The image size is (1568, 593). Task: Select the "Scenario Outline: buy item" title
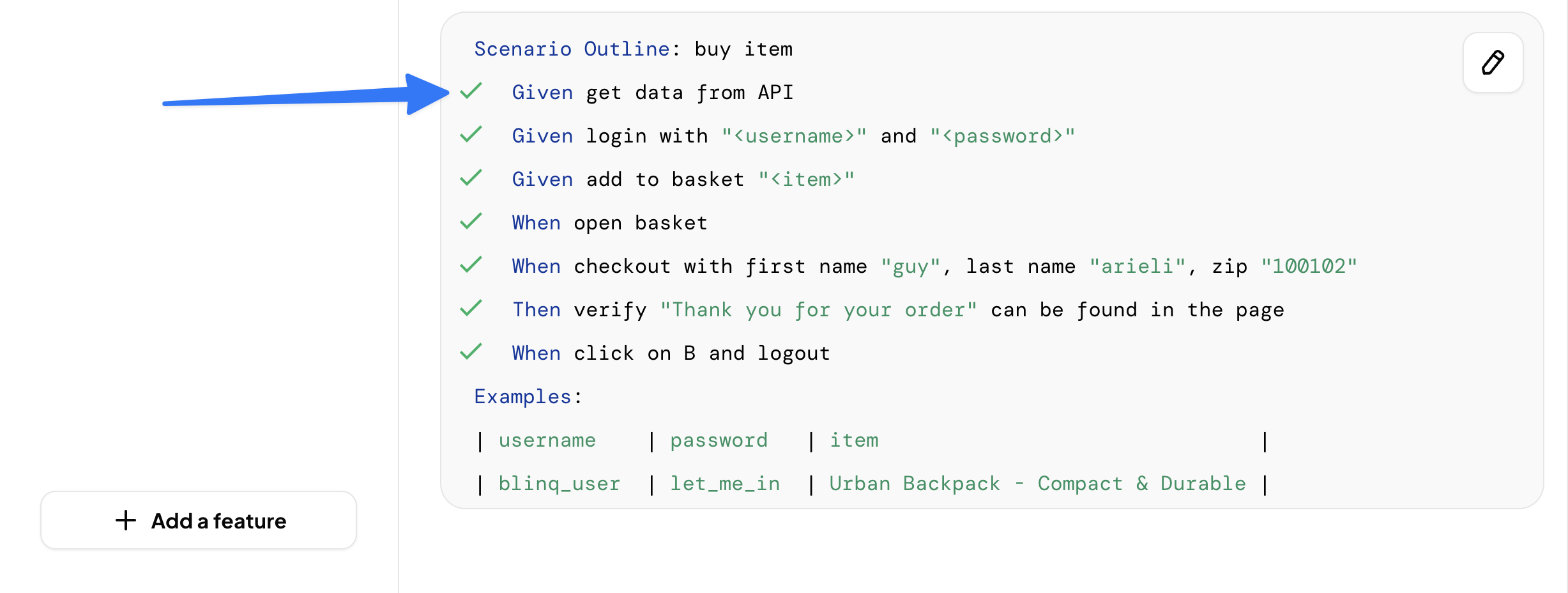tap(632, 49)
